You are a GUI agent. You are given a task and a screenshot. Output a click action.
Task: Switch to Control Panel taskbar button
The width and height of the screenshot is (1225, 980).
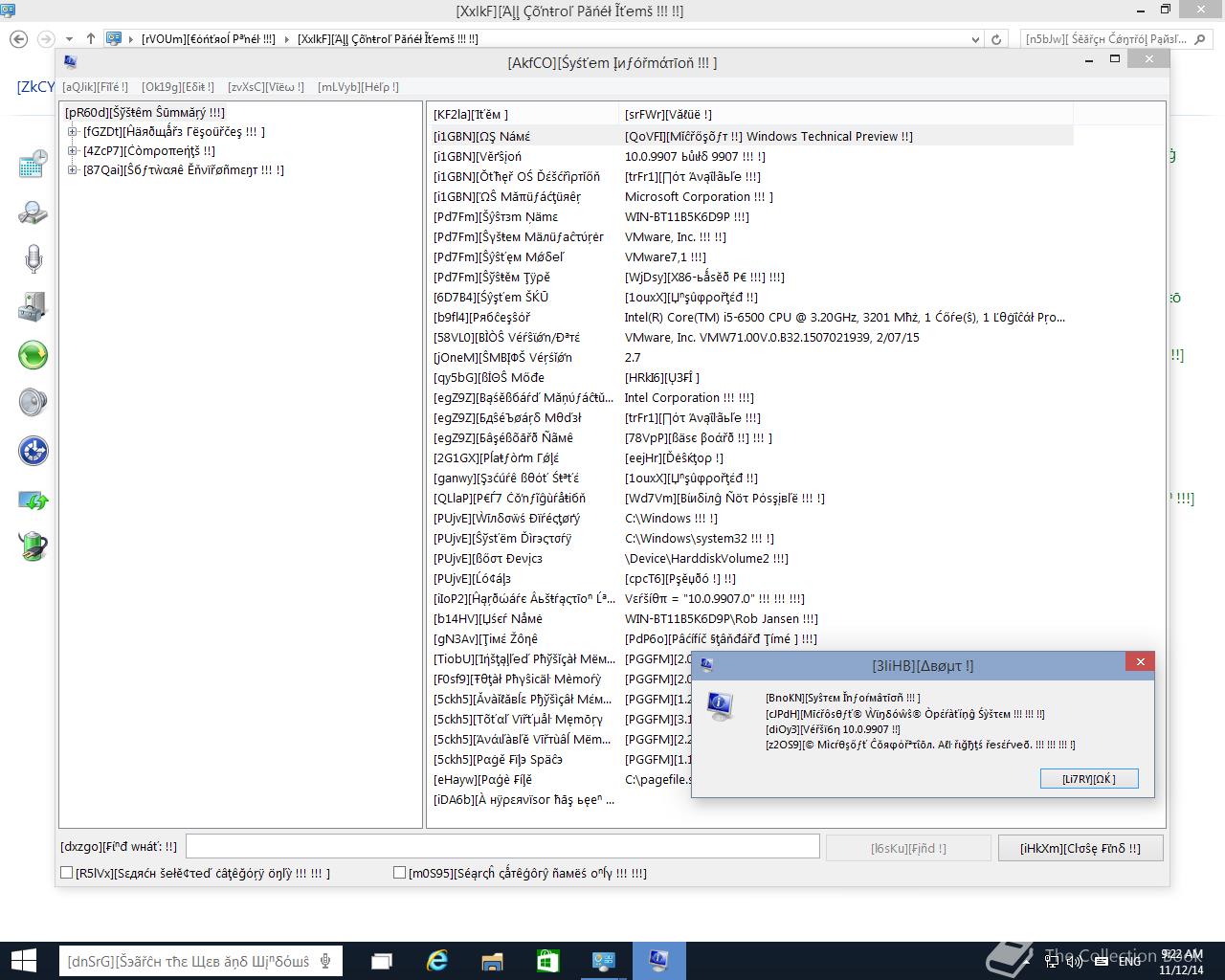point(604,961)
